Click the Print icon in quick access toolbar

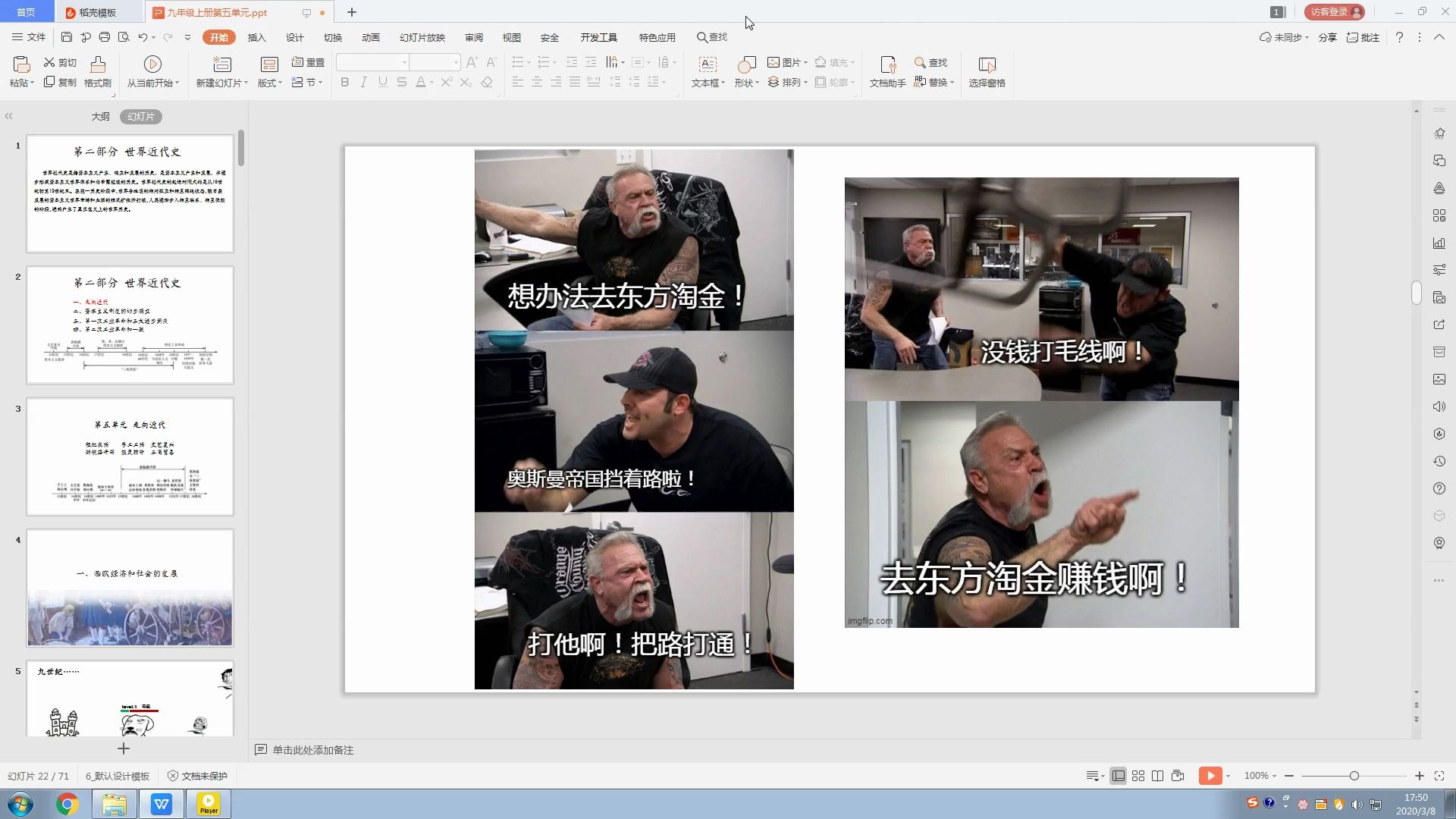click(x=105, y=36)
